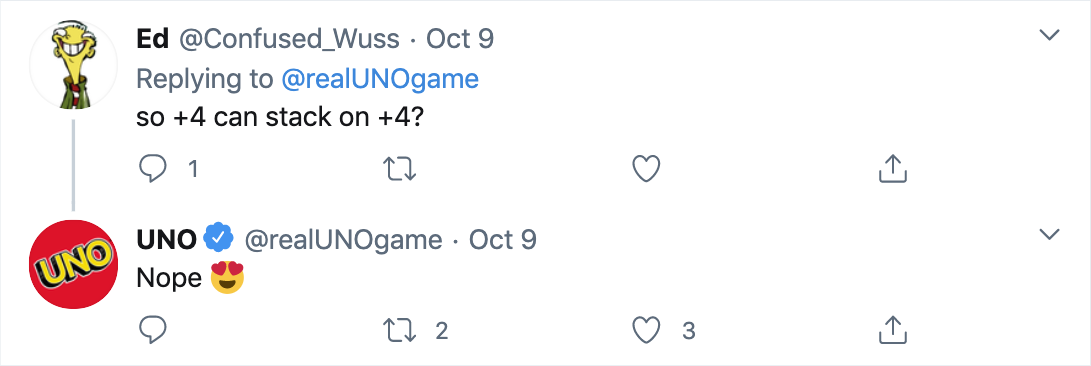Reply to UNO's Nope tweet
The height and width of the screenshot is (366, 1091).
[152, 330]
